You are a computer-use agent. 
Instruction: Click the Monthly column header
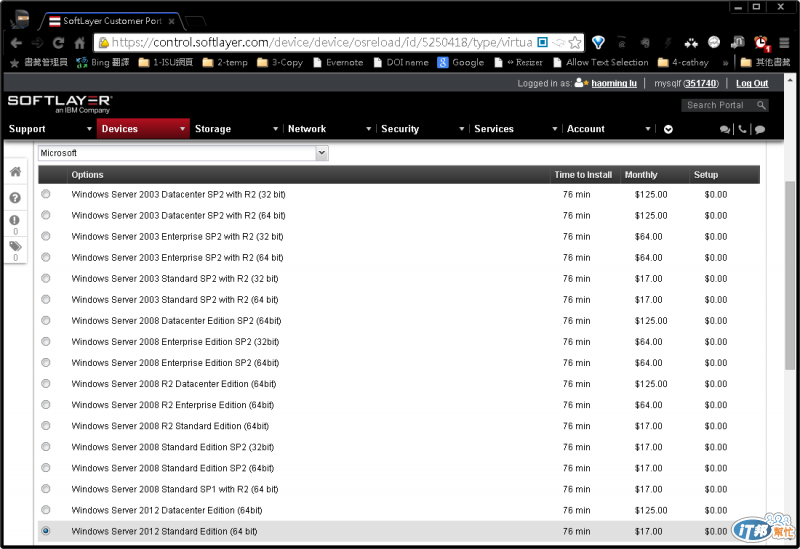[x=641, y=174]
